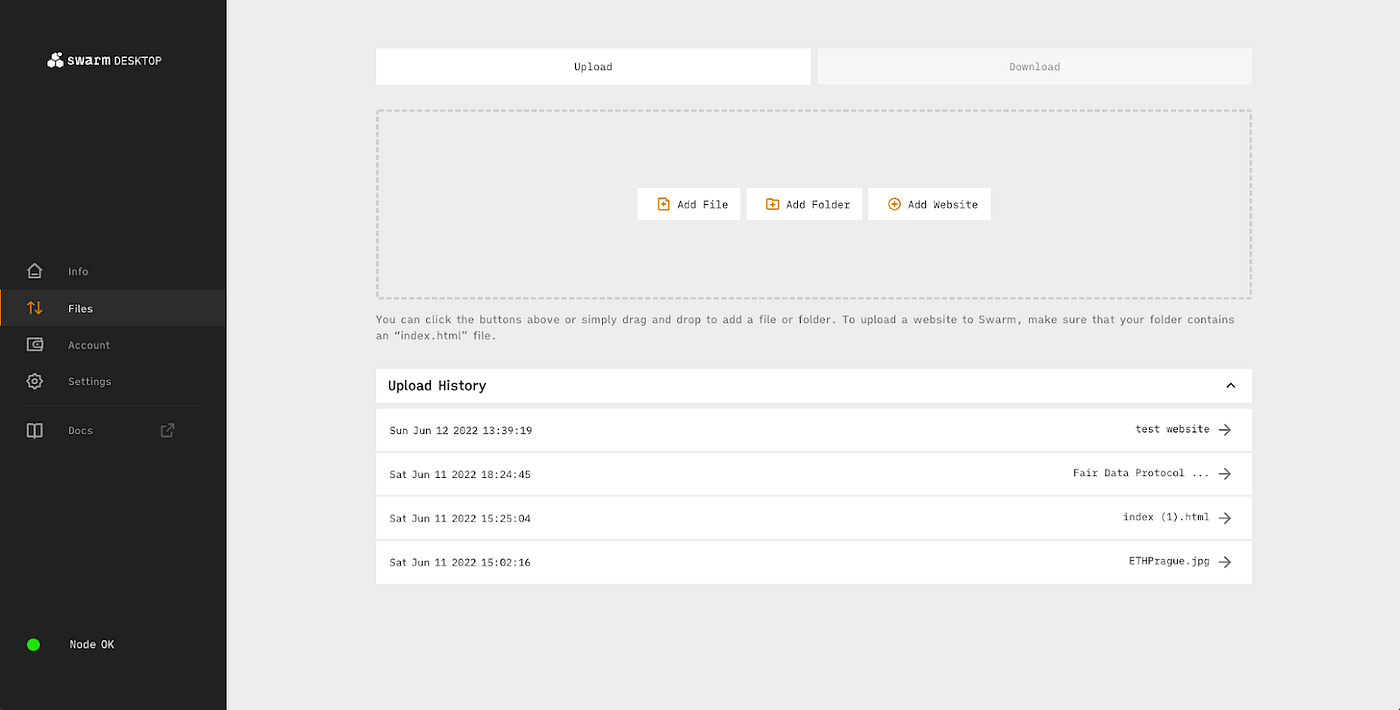The width and height of the screenshot is (1400, 710).
Task: Open the Fair Data Protocol upload arrow
Action: [1225, 474]
